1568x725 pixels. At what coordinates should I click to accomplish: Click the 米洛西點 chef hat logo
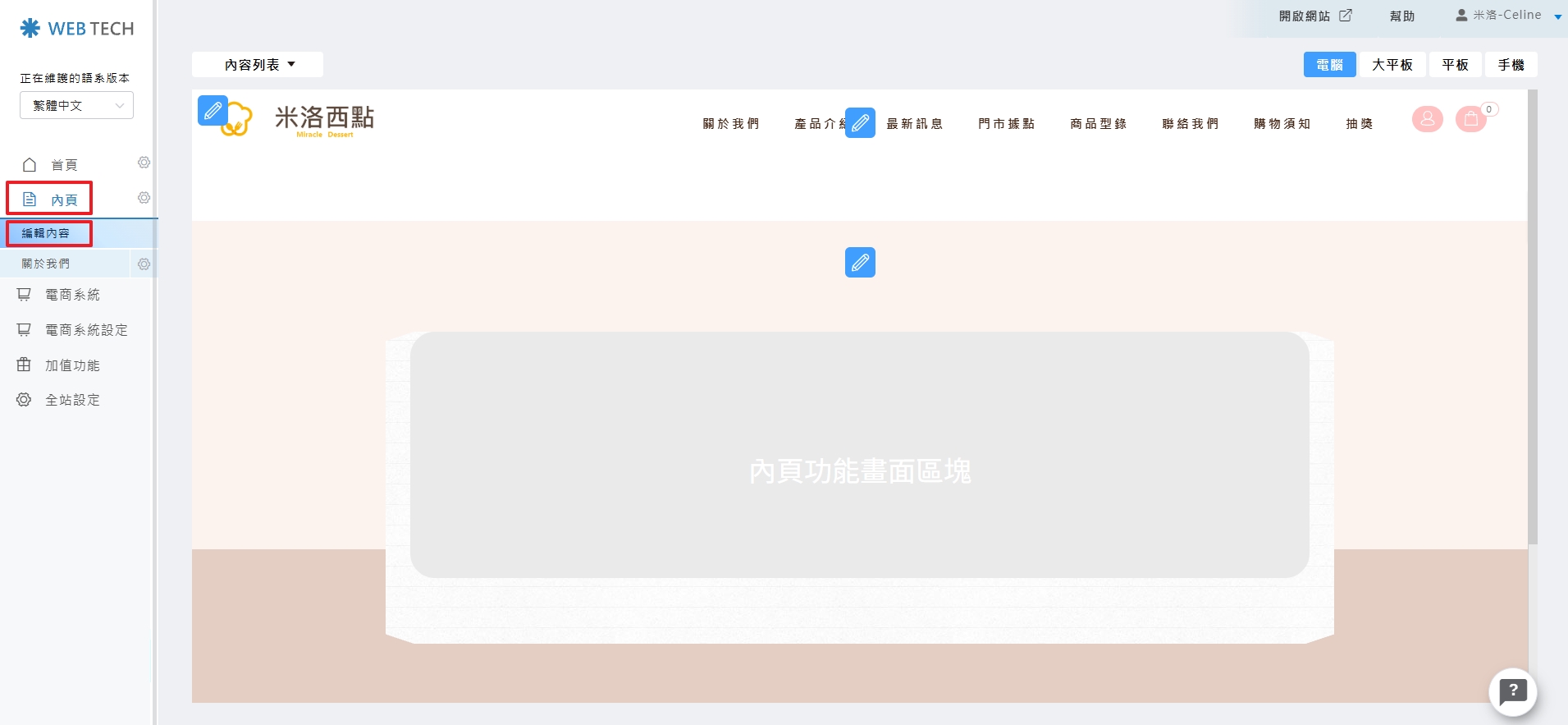(236, 121)
